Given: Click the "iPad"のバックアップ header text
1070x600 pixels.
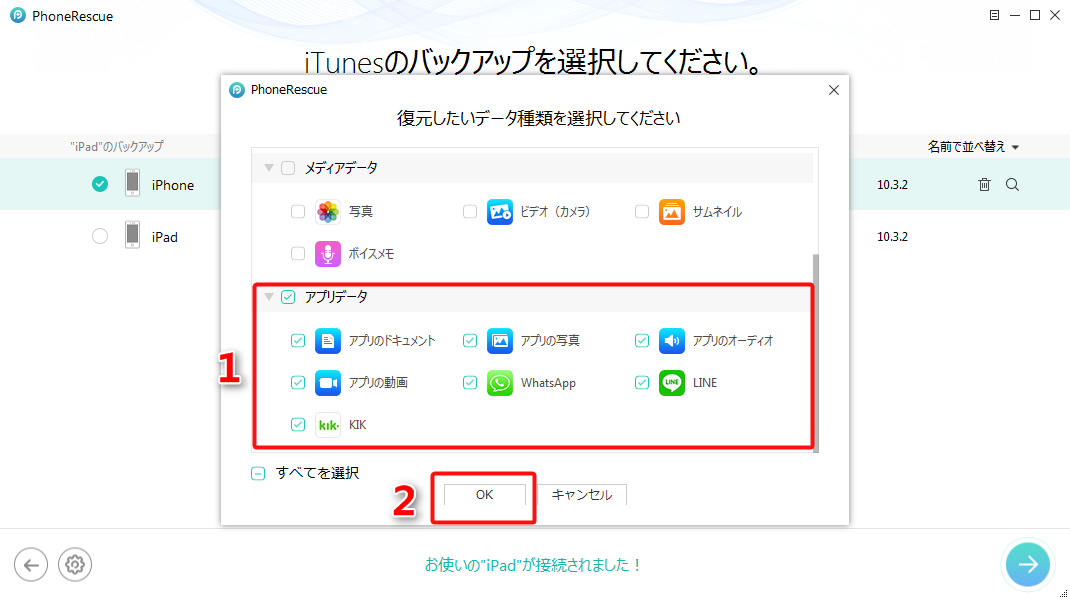Looking at the screenshot, I should coord(117,146).
